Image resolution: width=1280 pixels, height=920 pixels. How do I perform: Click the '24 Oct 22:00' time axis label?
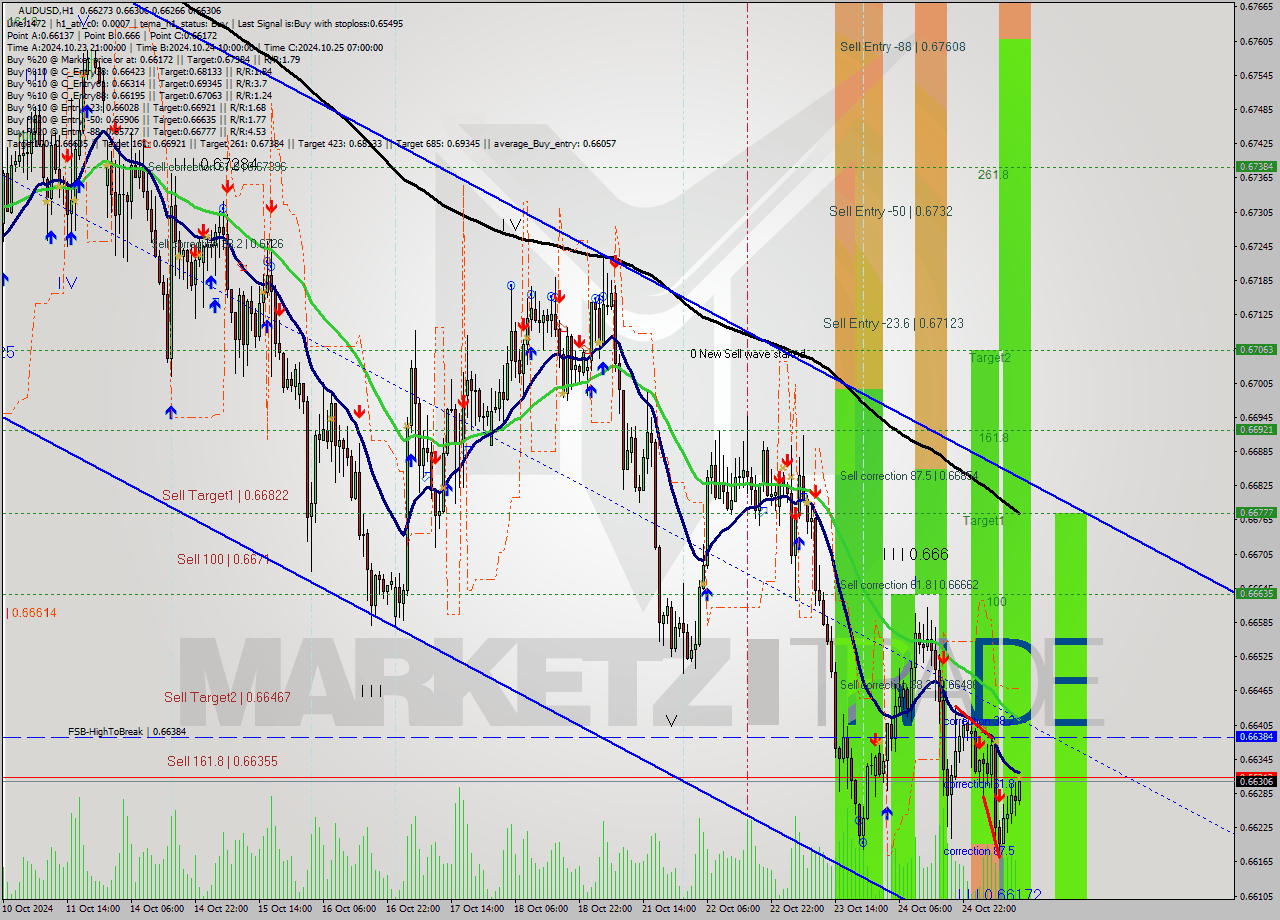(988, 909)
